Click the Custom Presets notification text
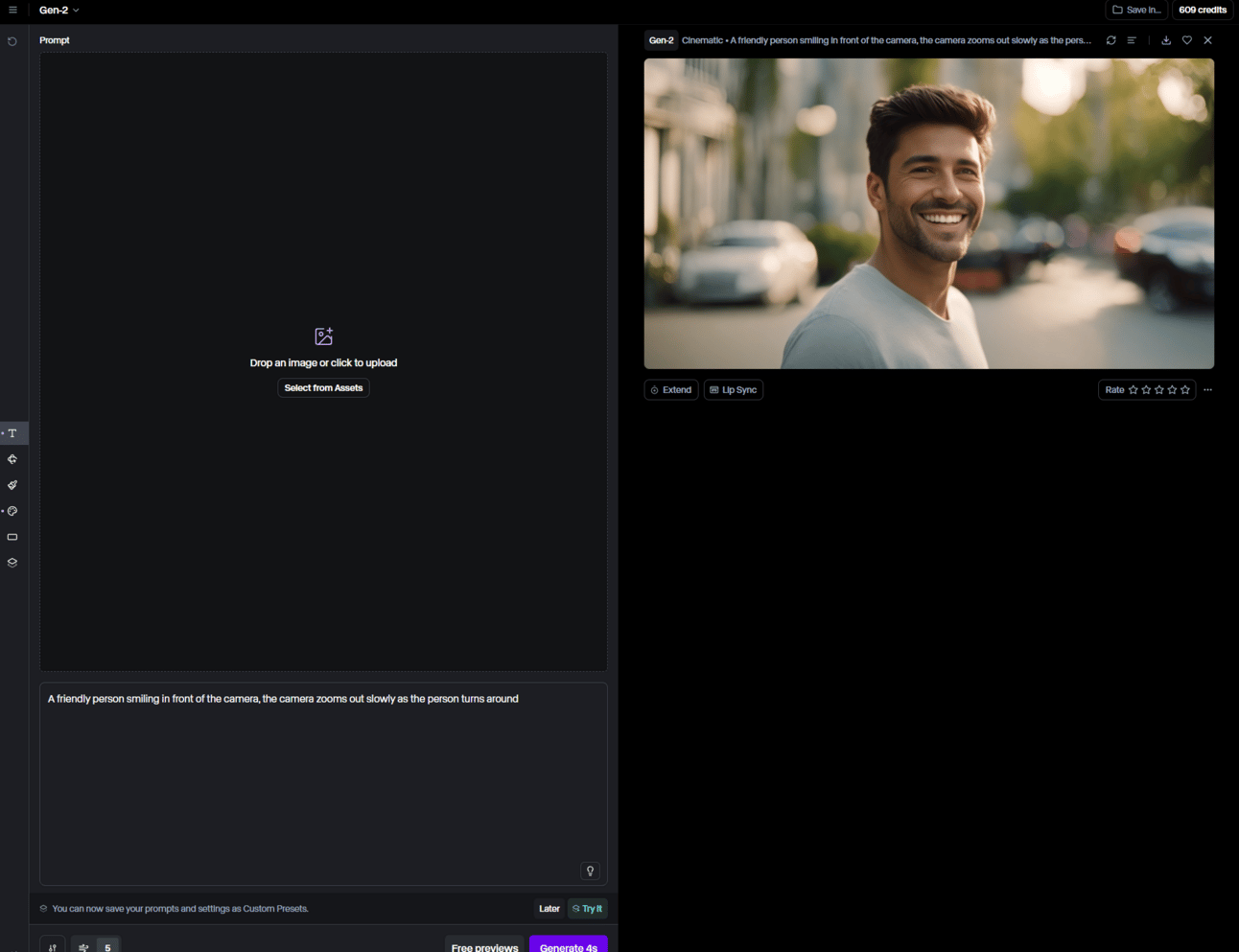This screenshot has width=1239, height=952. (x=180, y=909)
